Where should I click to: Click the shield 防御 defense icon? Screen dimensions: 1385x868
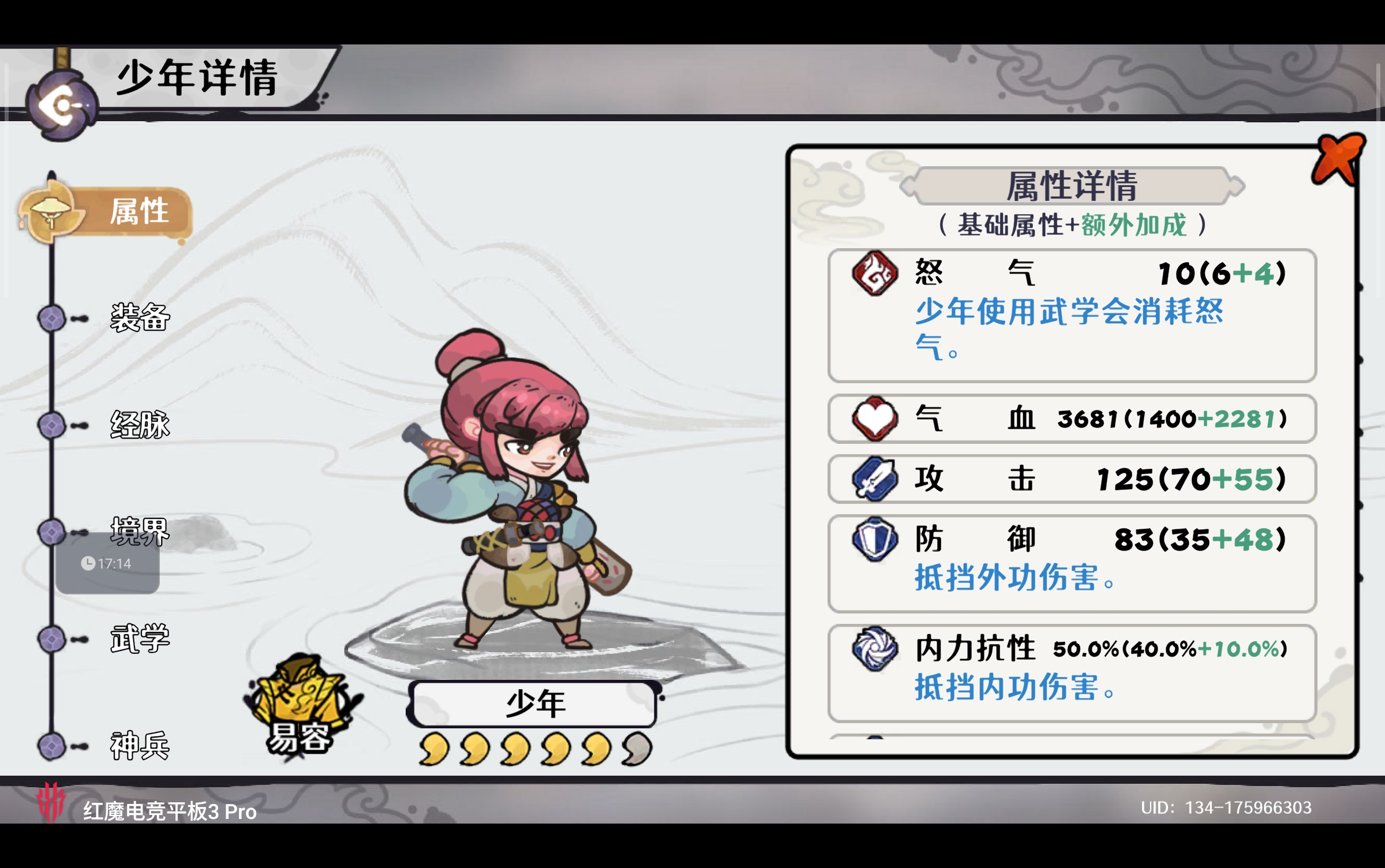pos(875,539)
